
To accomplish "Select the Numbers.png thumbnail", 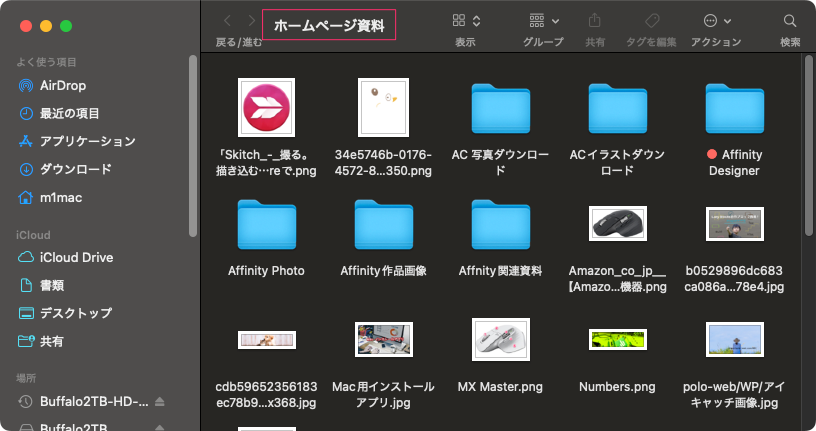I will (617, 340).
